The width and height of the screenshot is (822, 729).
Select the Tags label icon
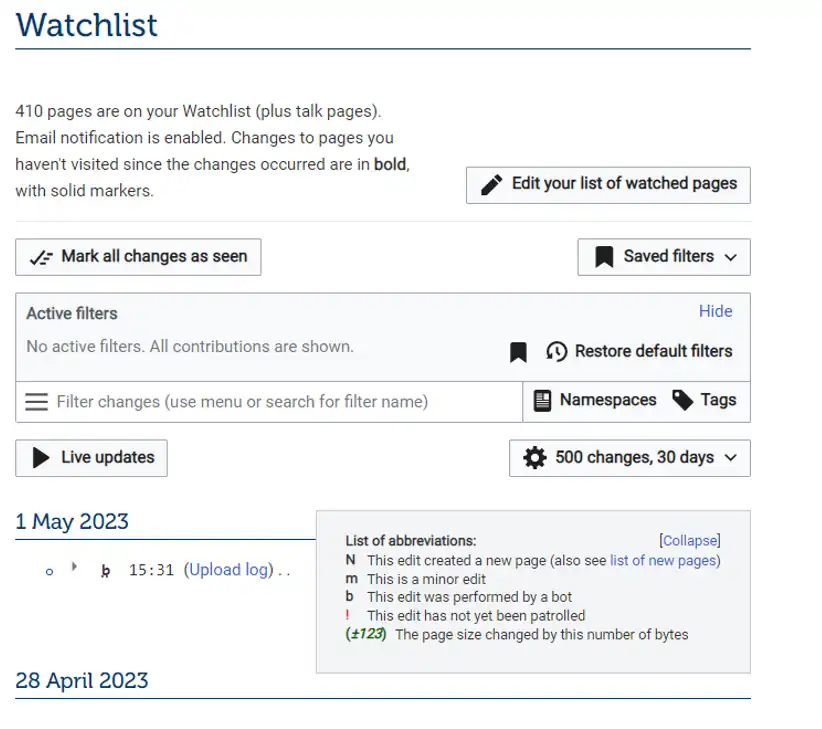pyautogui.click(x=682, y=400)
